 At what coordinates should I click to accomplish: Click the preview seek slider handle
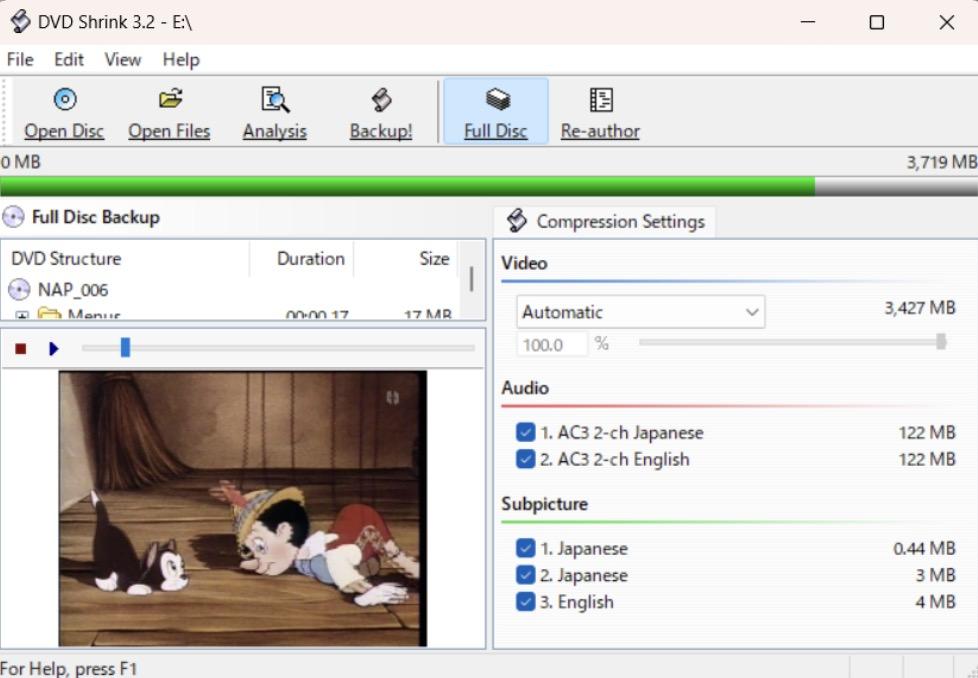125,347
